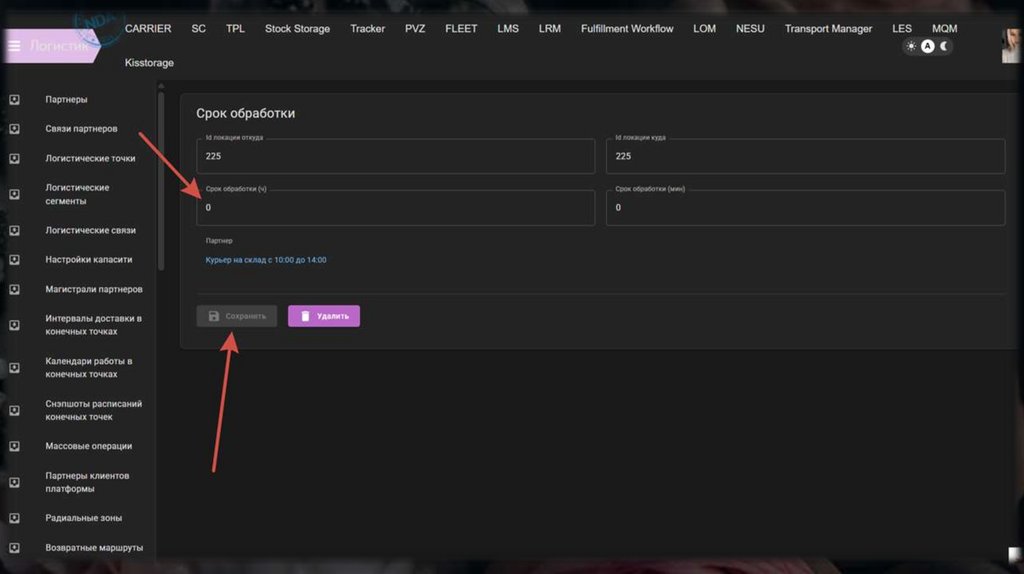Click the icon next to Логистические точки
The width and height of the screenshot is (1024, 574).
coord(14,158)
